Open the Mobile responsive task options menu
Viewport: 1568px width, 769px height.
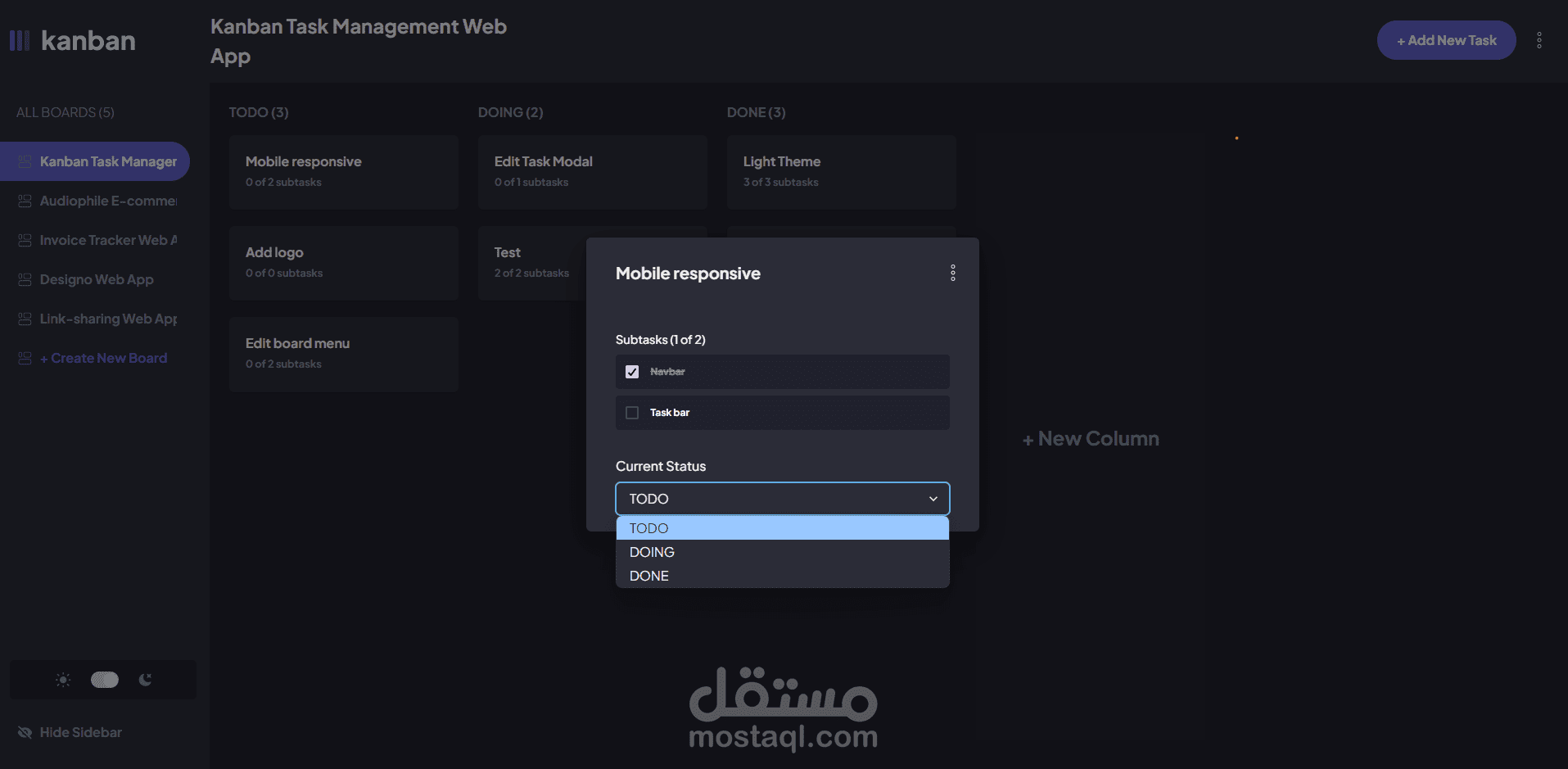953,273
